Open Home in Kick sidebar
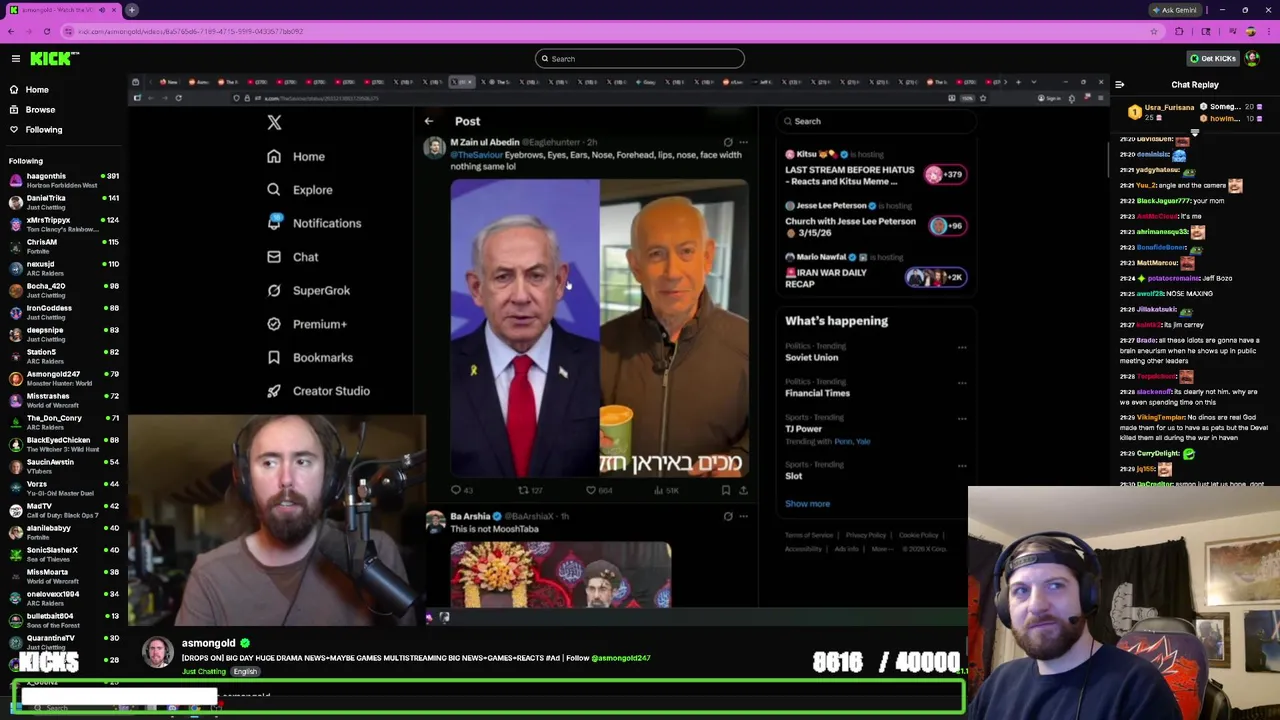1280x720 pixels. 37,90
